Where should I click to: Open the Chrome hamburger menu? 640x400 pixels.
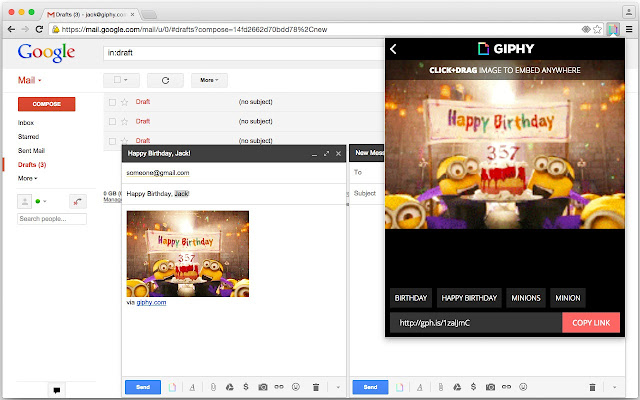click(x=629, y=29)
